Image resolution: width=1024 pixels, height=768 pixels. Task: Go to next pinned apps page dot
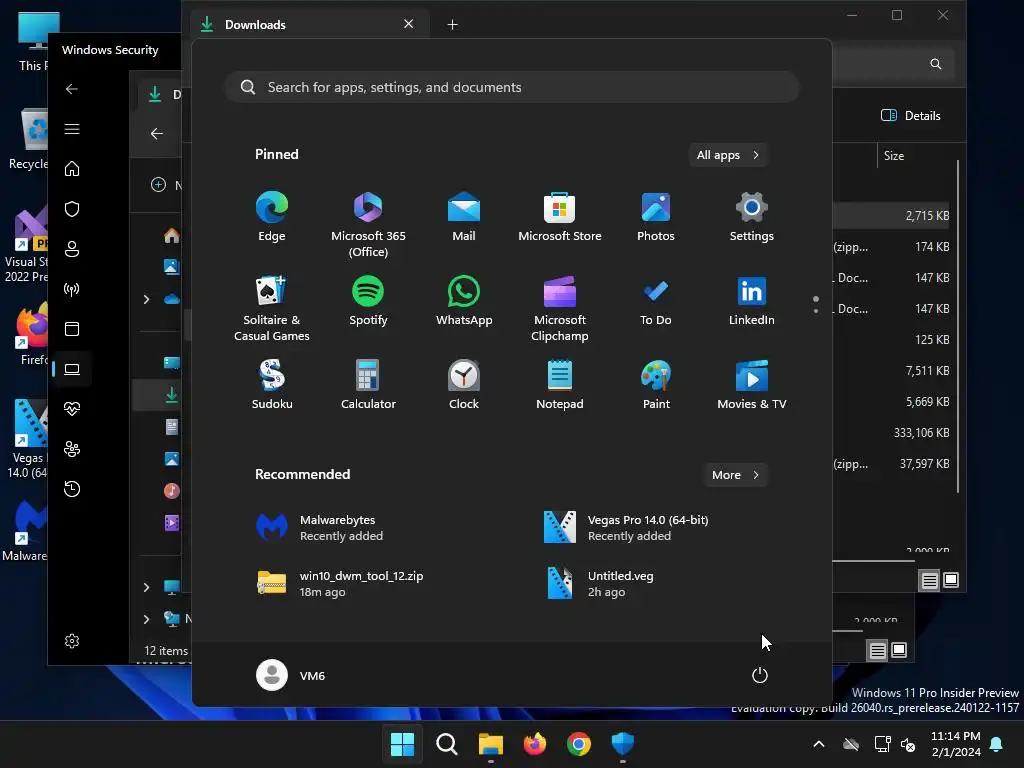816,311
